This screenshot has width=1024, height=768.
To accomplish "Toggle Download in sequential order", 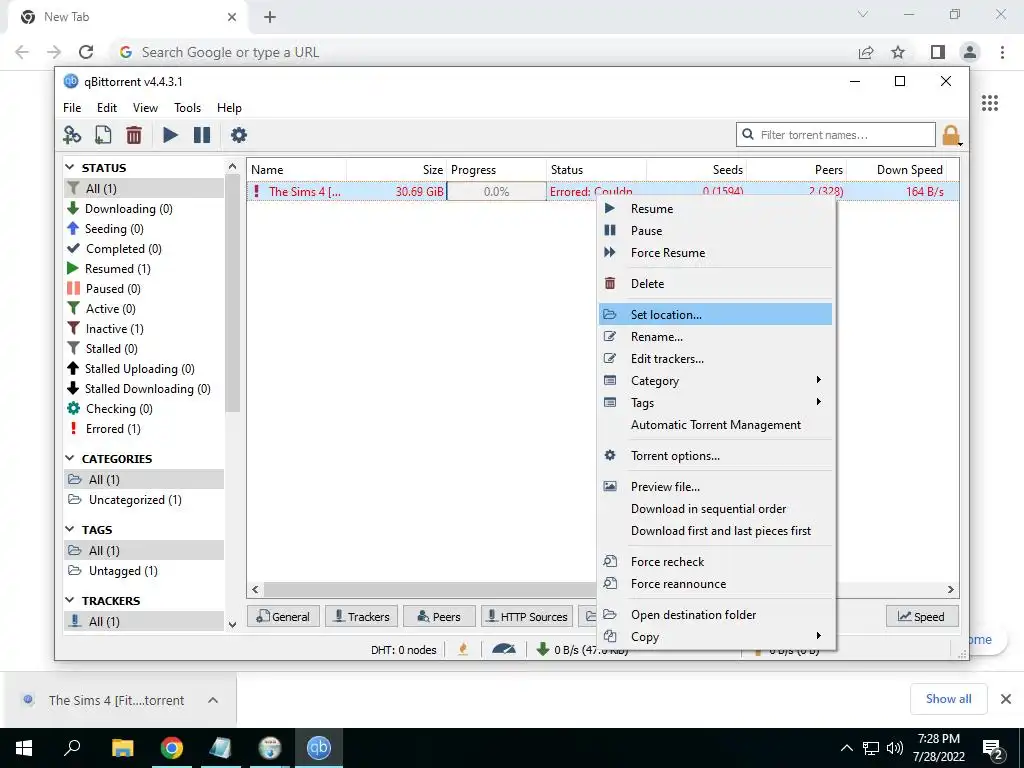I will (716, 509).
